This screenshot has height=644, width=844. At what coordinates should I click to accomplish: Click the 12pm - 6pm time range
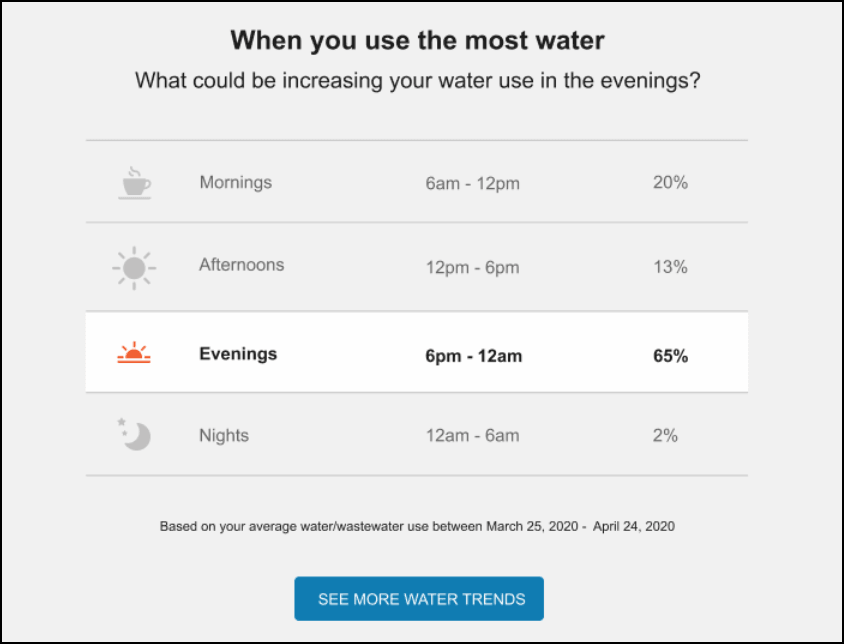(x=472, y=267)
